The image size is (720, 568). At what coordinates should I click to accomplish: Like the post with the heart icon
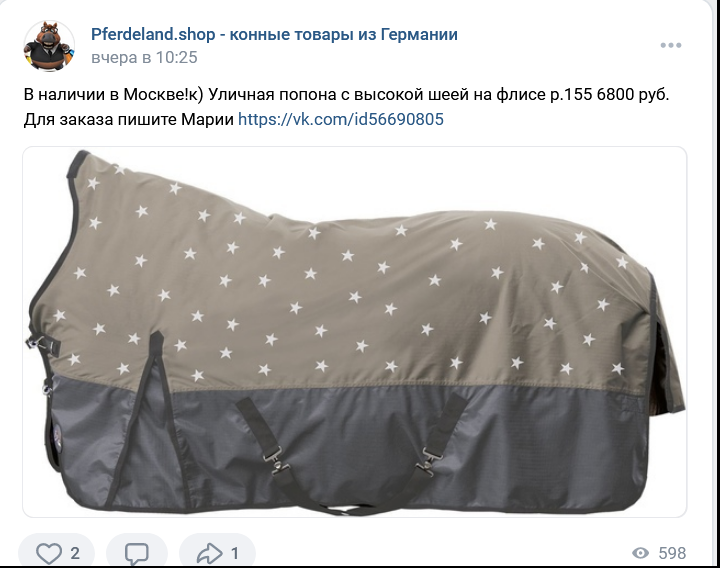(49, 553)
